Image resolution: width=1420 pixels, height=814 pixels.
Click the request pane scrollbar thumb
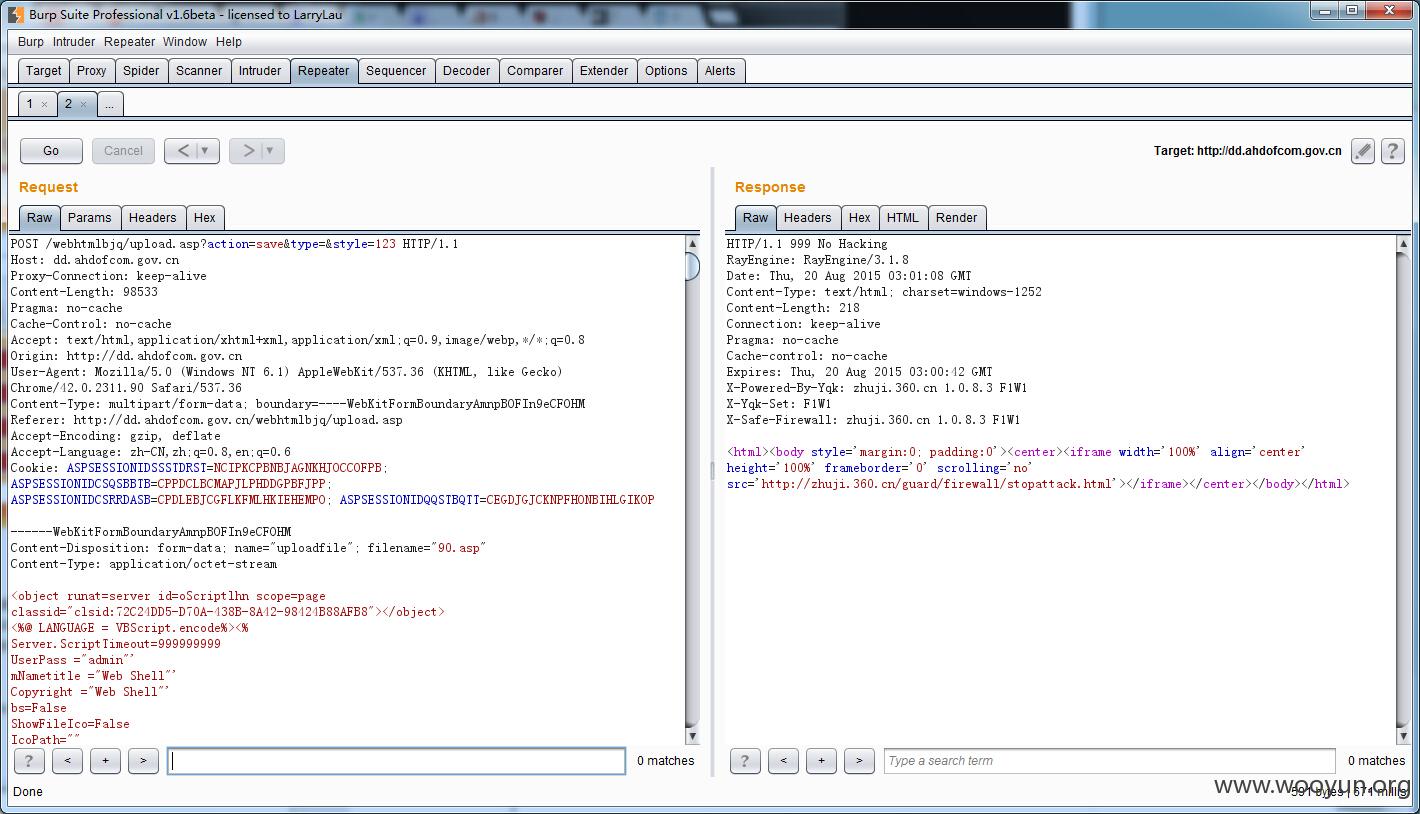click(692, 267)
